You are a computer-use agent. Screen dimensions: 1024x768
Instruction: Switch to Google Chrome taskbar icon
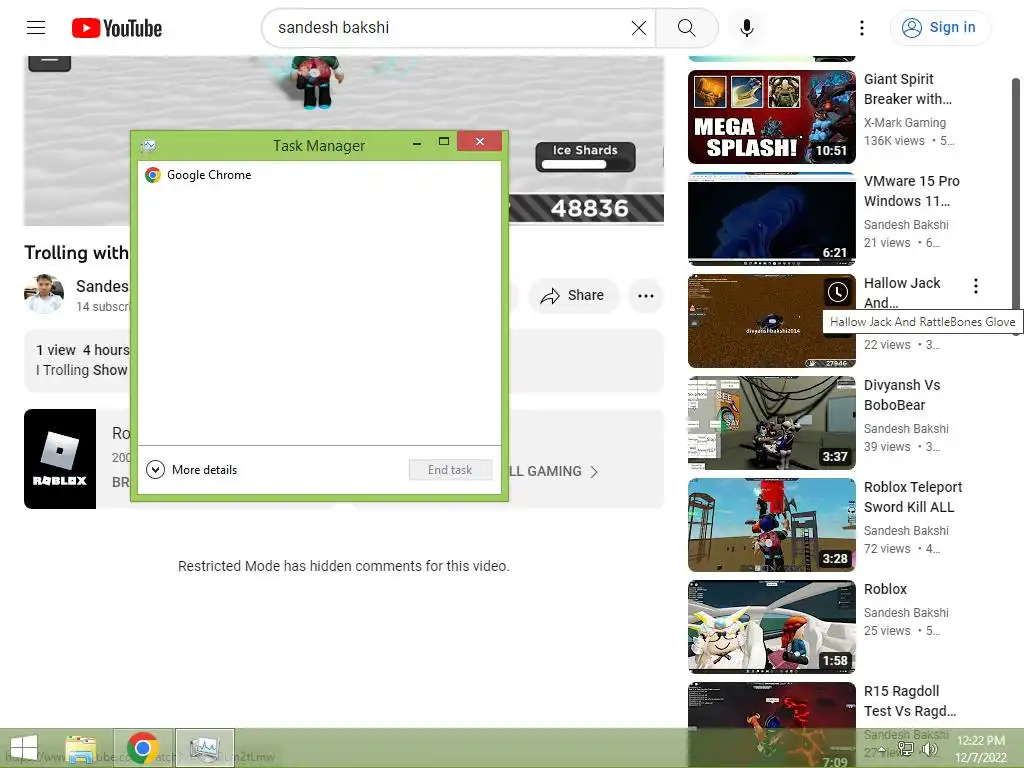142,748
